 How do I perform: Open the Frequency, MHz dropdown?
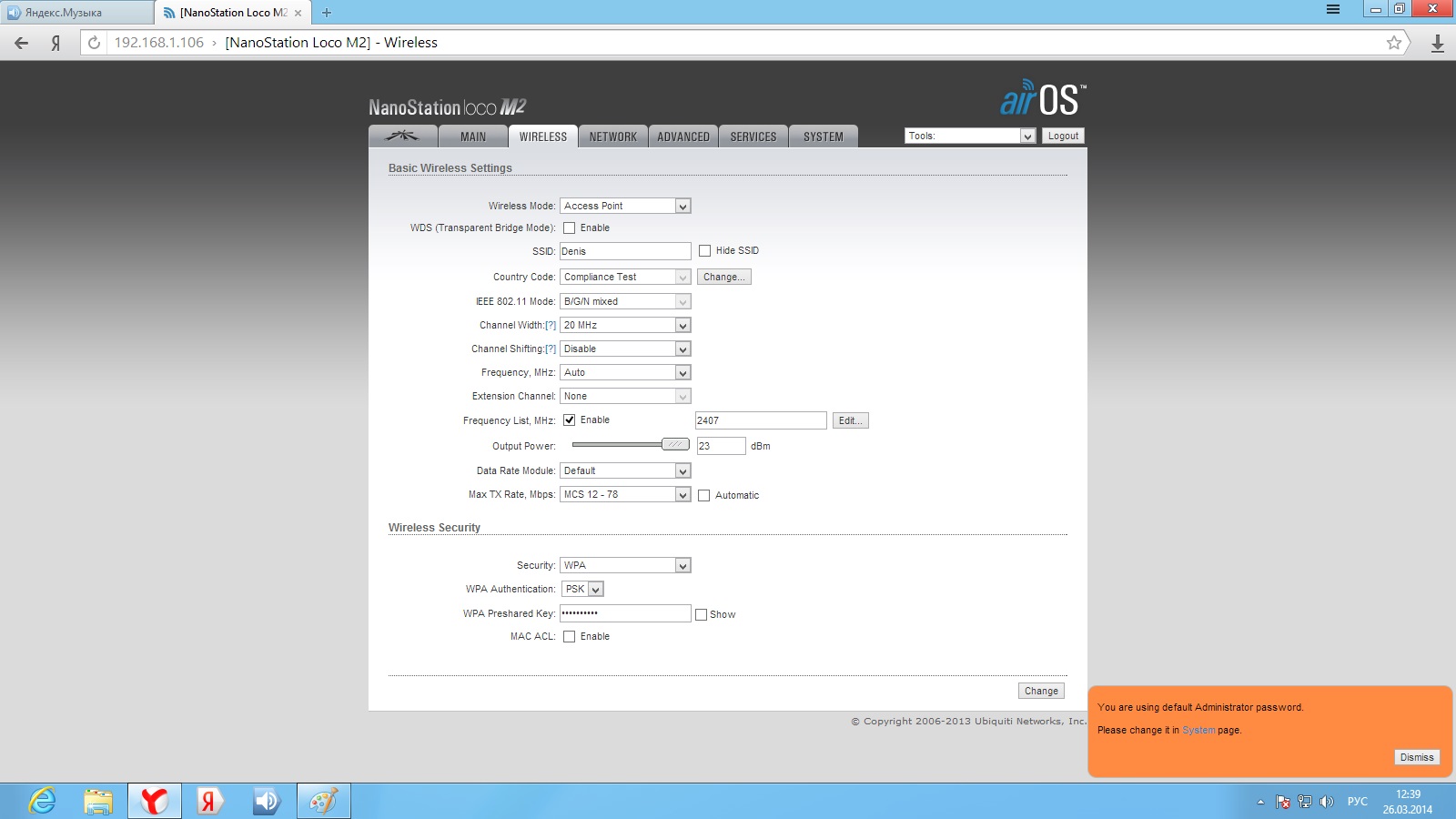tap(625, 373)
